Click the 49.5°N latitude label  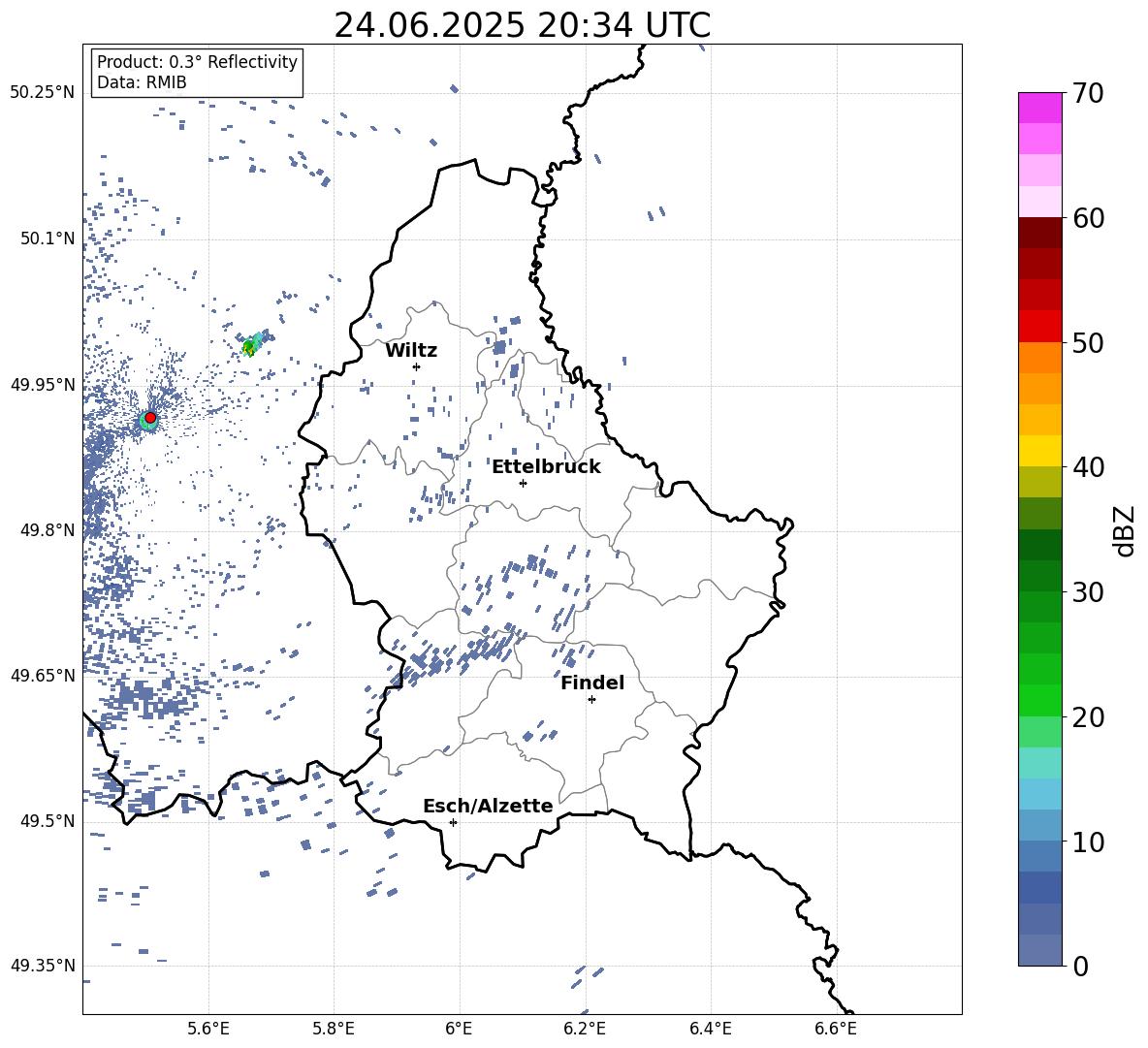pos(47,820)
